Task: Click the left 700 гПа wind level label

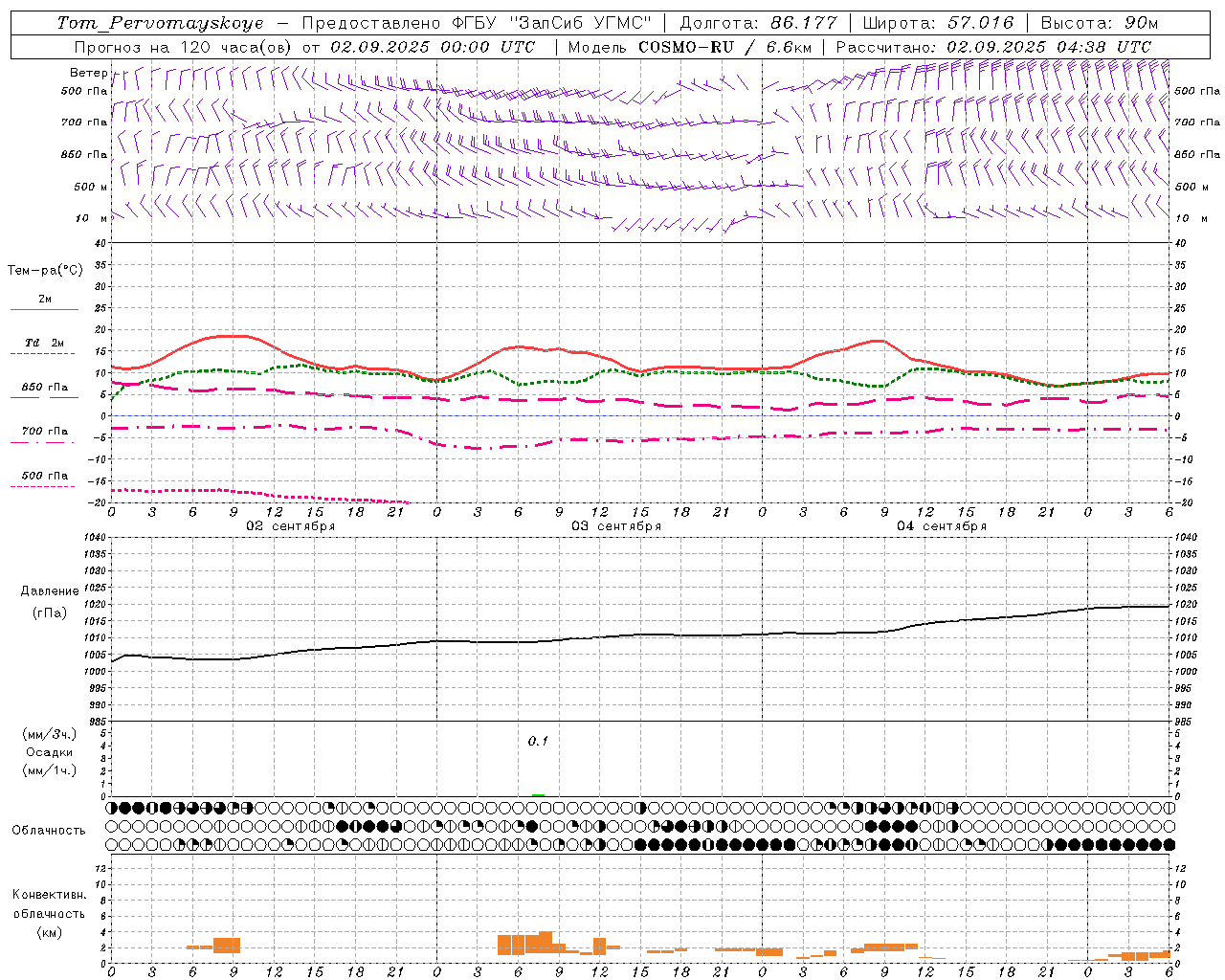Action: click(84, 122)
